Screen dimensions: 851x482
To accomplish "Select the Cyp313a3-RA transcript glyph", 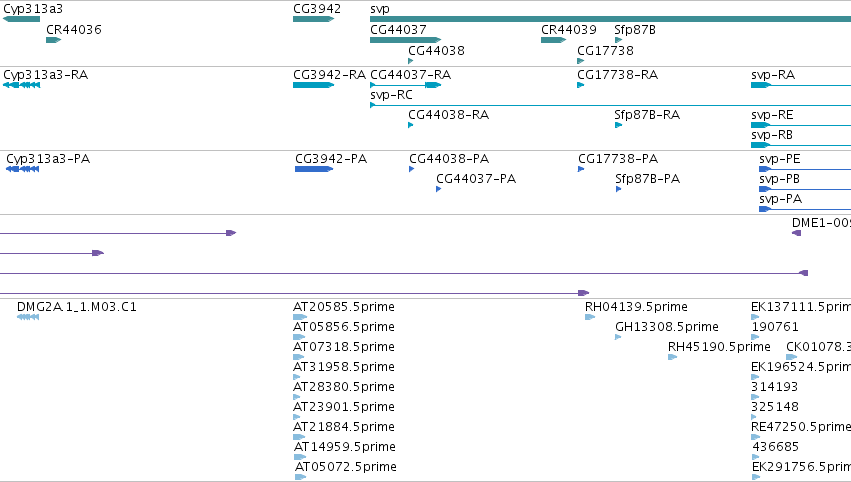I will click(x=21, y=85).
